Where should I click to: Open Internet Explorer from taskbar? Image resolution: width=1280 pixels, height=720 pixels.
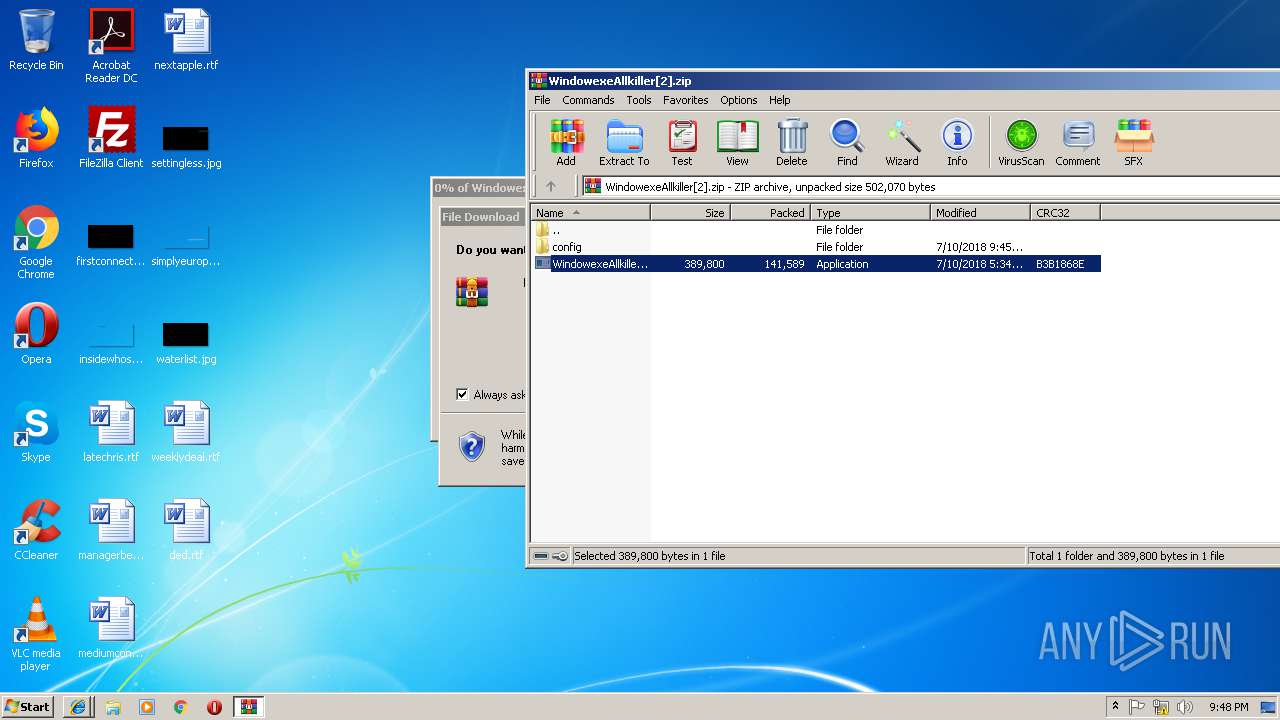tap(78, 706)
